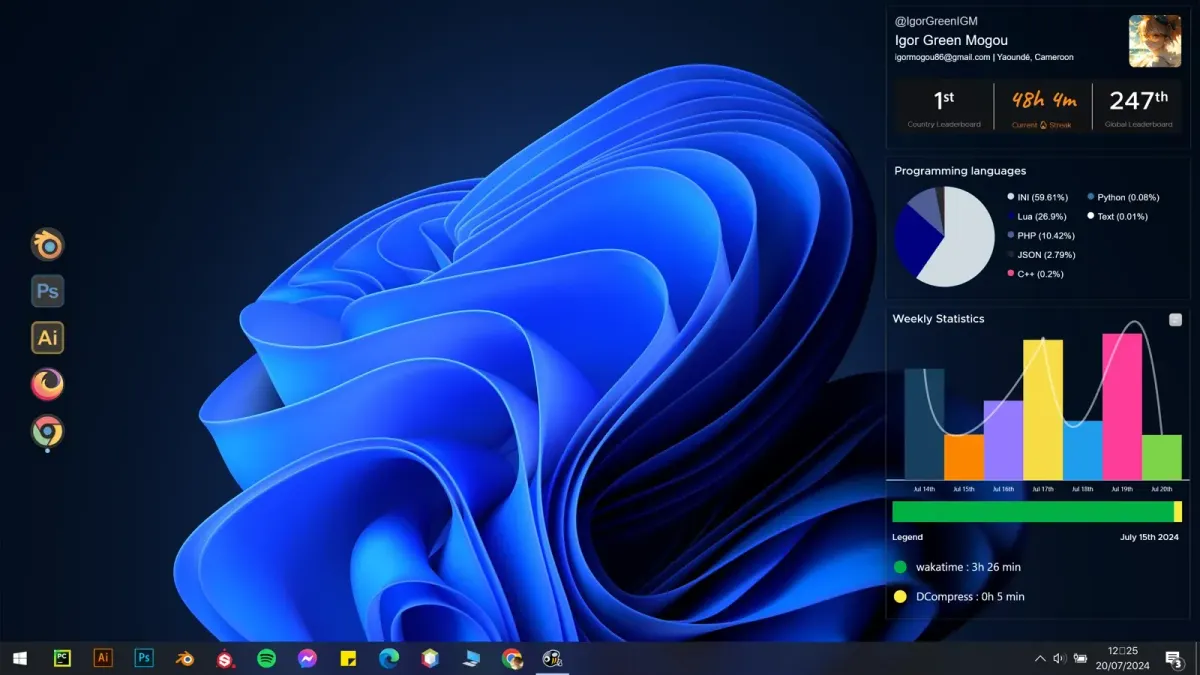
Task: Open the hexagon cube app in taskbar
Action: click(430, 658)
